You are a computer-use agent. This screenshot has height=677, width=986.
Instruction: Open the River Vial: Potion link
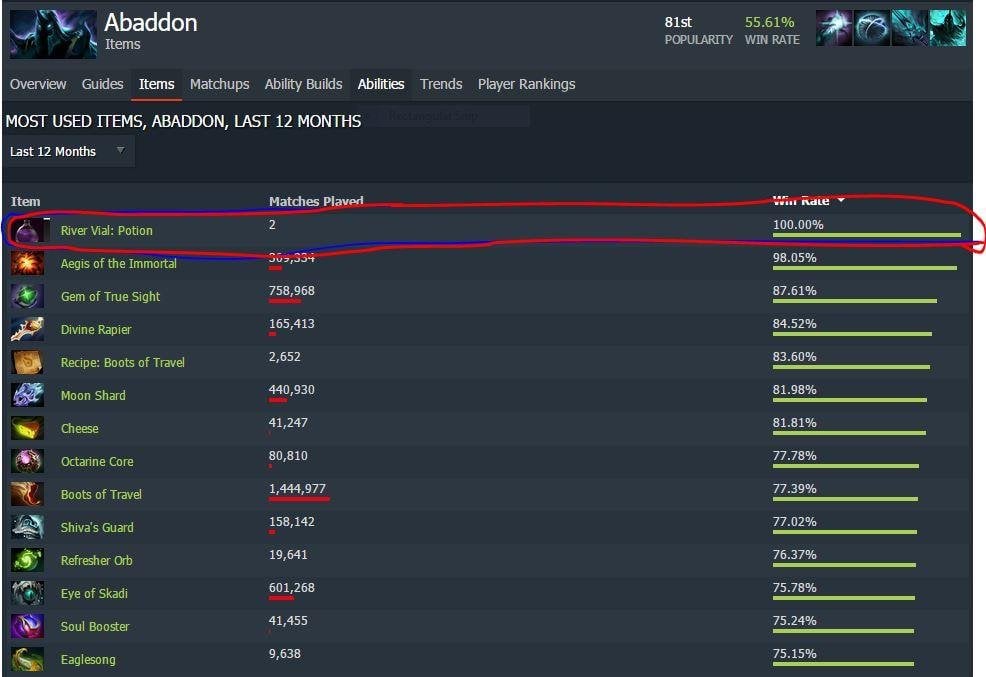pyautogui.click(x=106, y=231)
